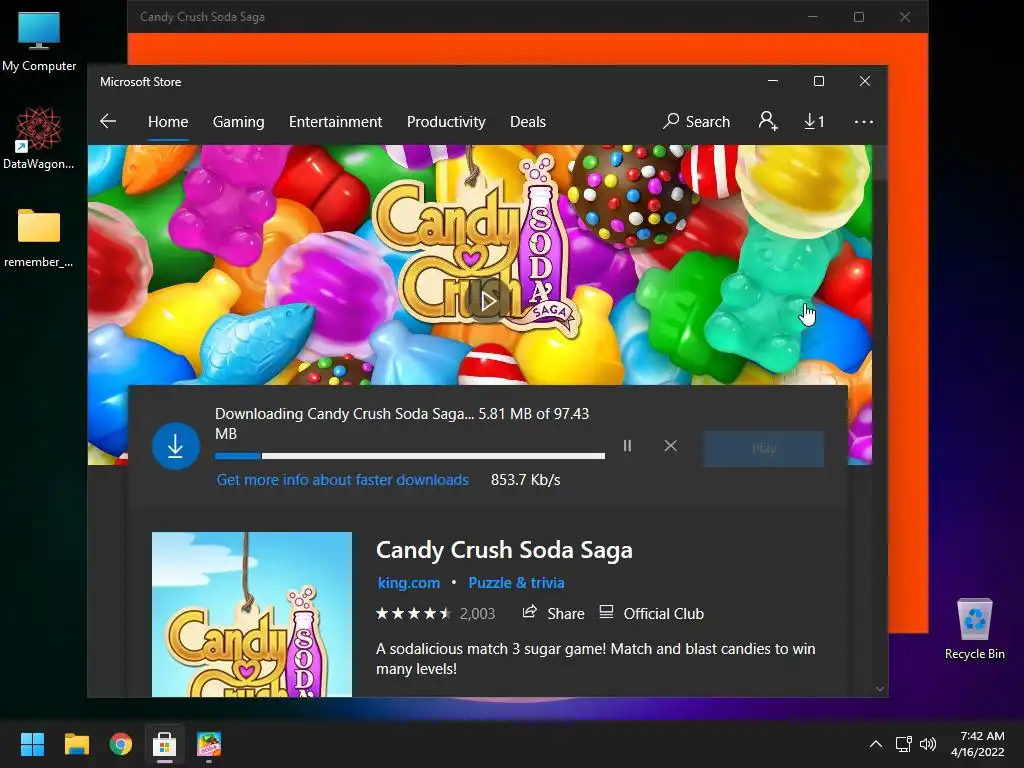
Task: Open the network status tray icon
Action: (x=903, y=744)
